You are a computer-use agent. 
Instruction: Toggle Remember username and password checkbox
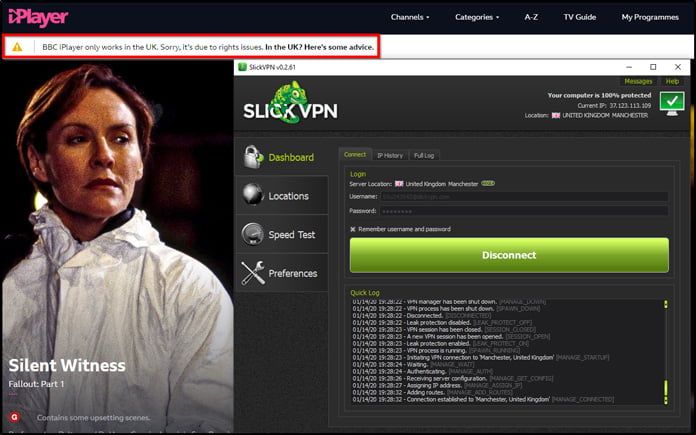(353, 229)
